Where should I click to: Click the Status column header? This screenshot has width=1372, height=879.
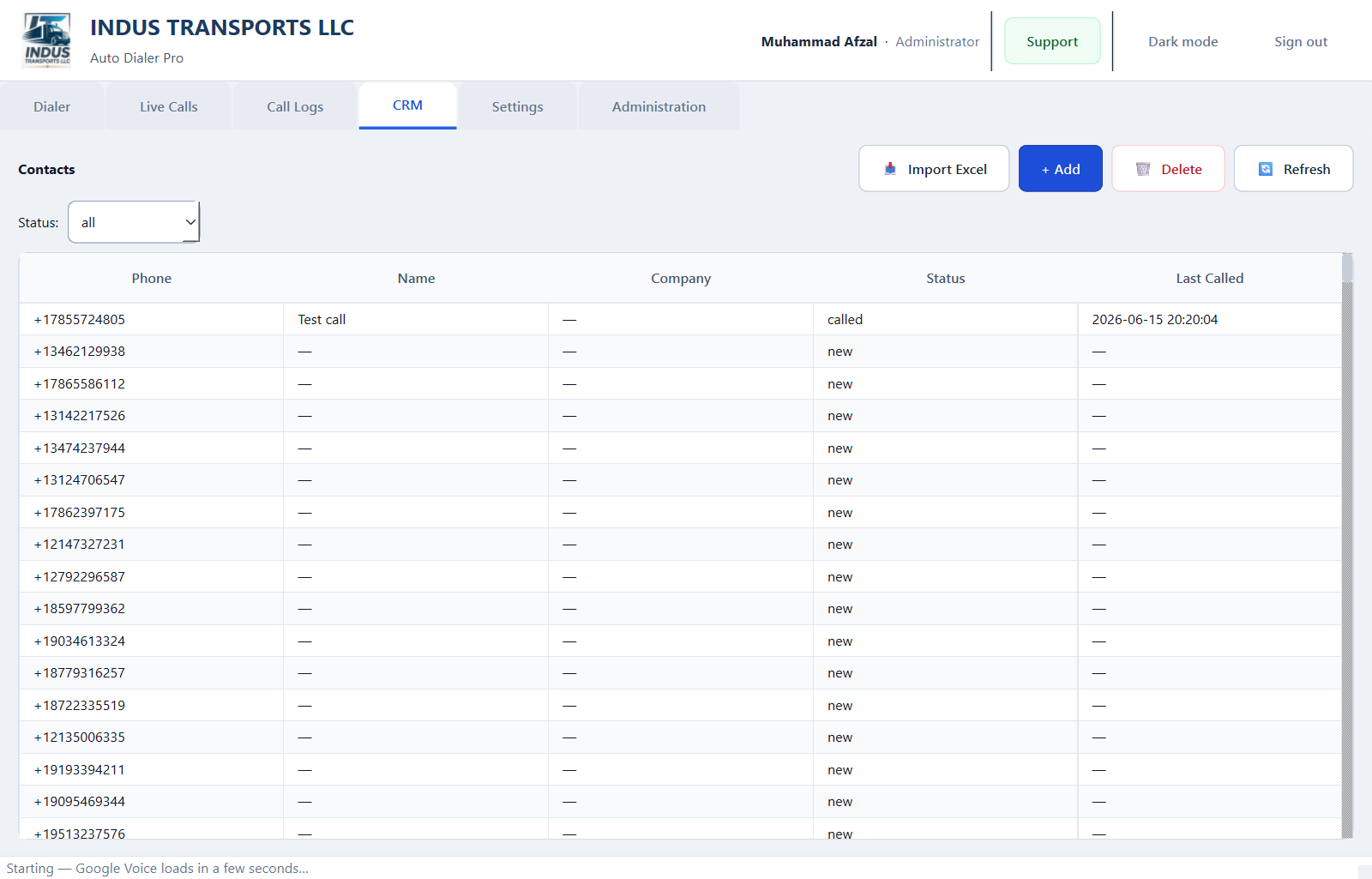(945, 278)
